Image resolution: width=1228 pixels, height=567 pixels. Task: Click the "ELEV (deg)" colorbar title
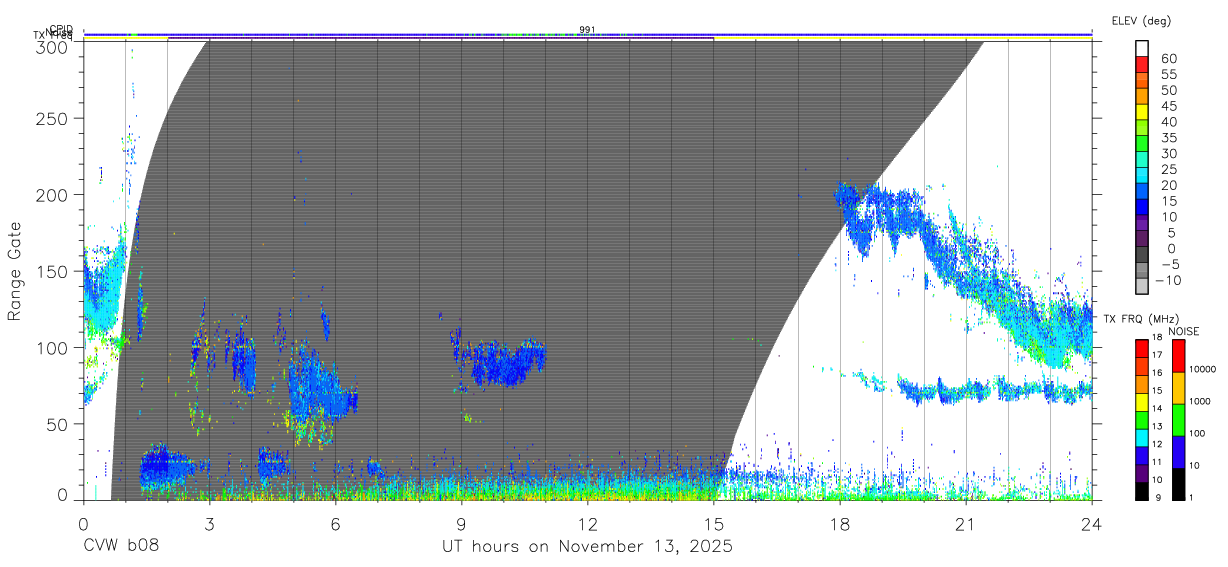(1140, 21)
